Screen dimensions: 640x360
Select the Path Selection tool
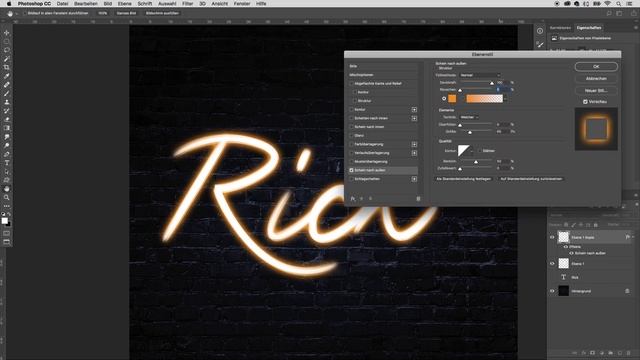pyautogui.click(x=7, y=171)
